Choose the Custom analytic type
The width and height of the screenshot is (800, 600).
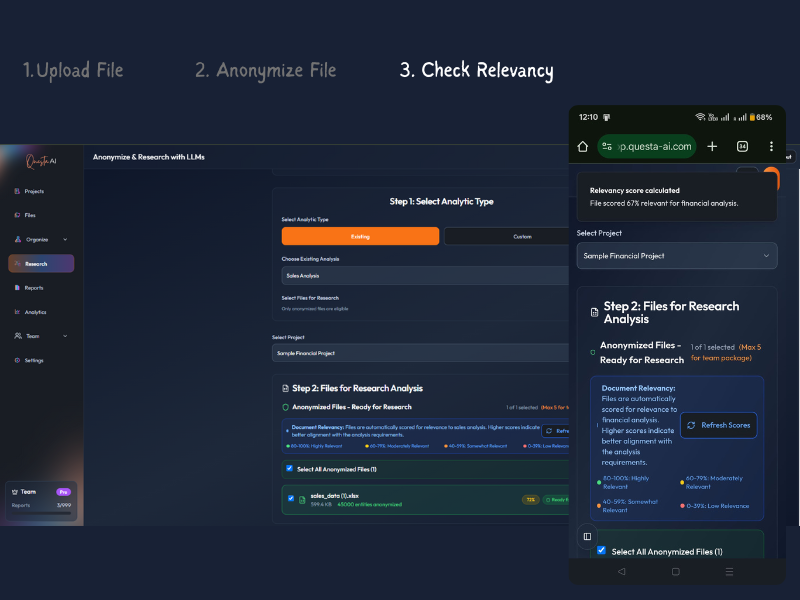(507, 236)
